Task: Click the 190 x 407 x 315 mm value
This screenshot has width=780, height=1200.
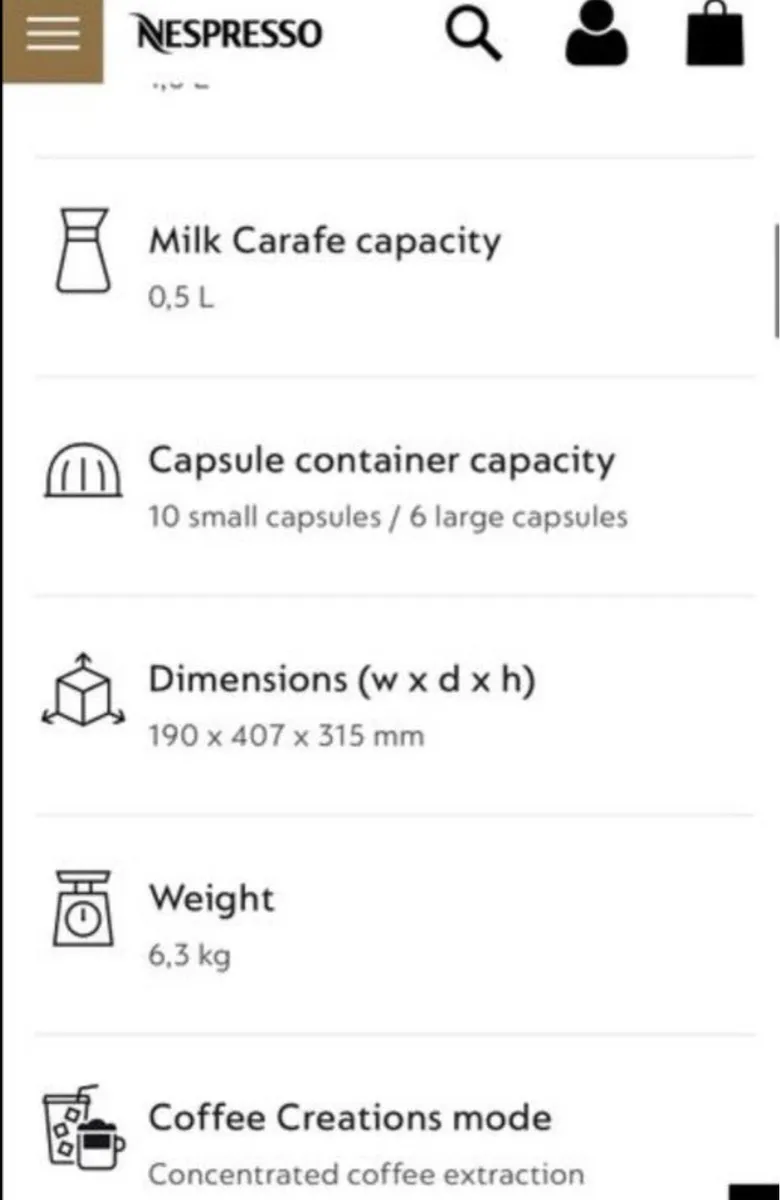Action: (x=286, y=737)
